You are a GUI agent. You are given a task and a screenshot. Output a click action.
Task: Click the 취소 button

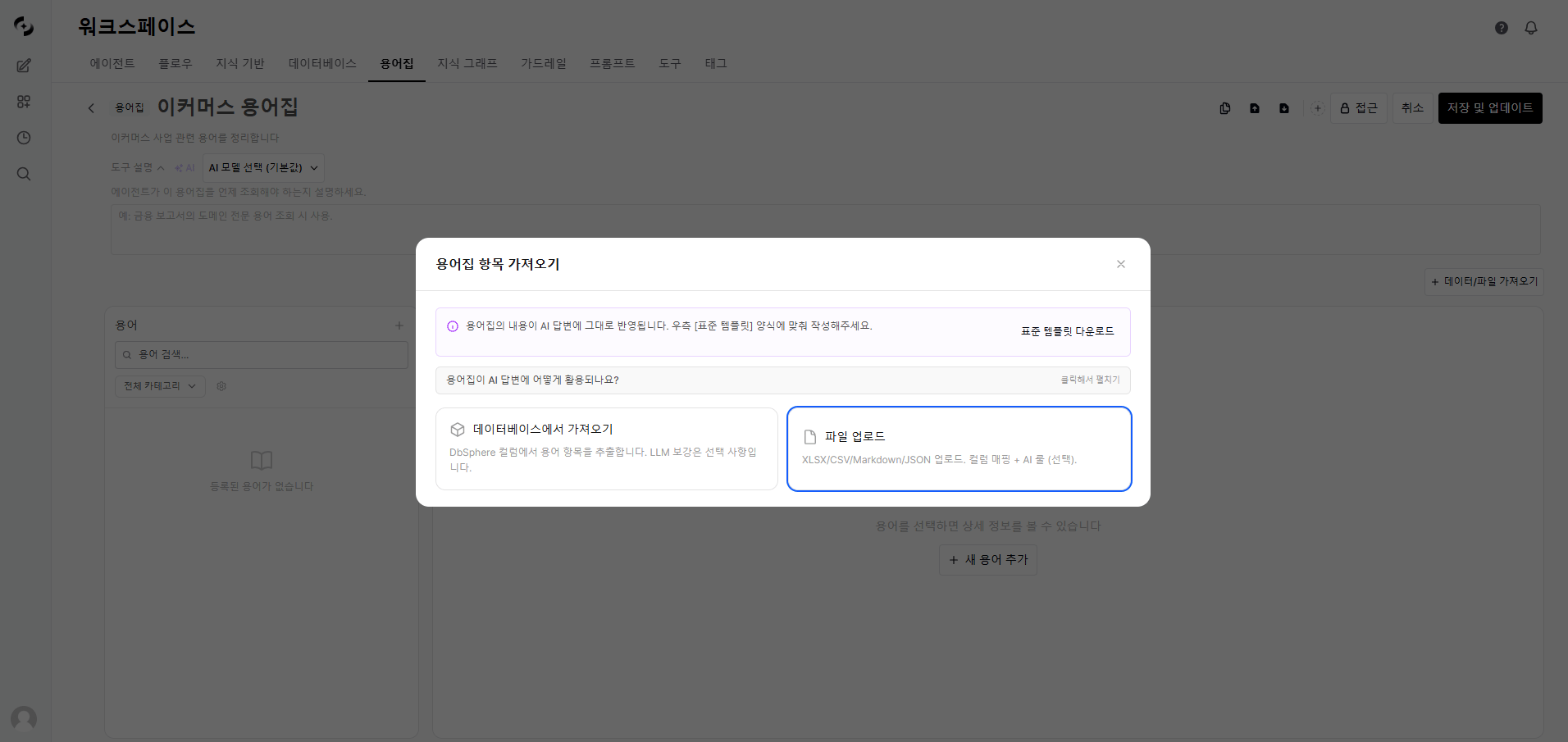(1412, 108)
